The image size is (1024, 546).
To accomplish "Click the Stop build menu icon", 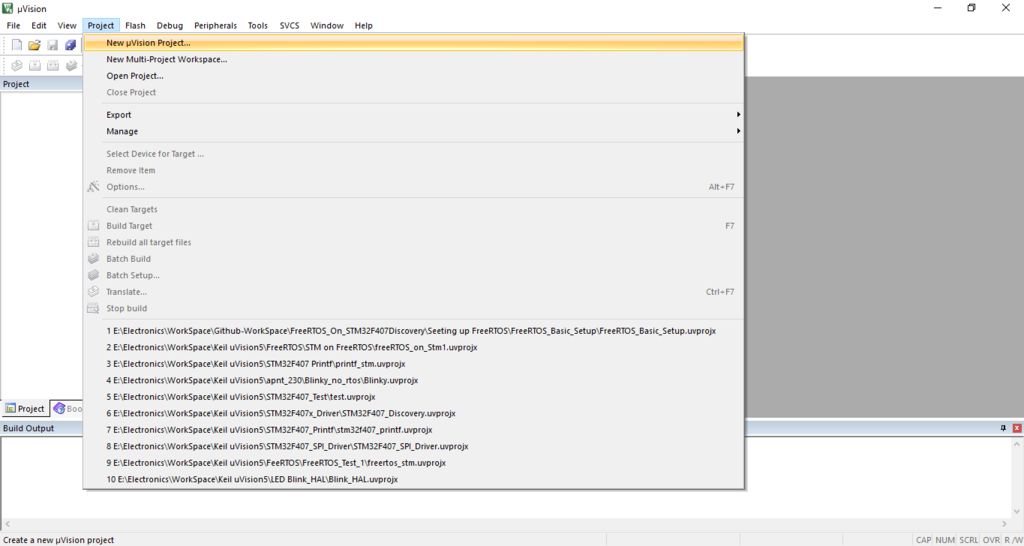I will (93, 308).
